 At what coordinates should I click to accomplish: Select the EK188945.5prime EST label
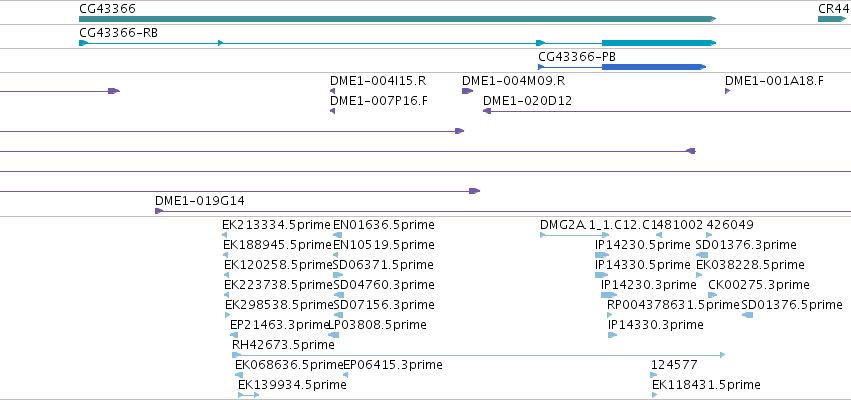(277, 245)
